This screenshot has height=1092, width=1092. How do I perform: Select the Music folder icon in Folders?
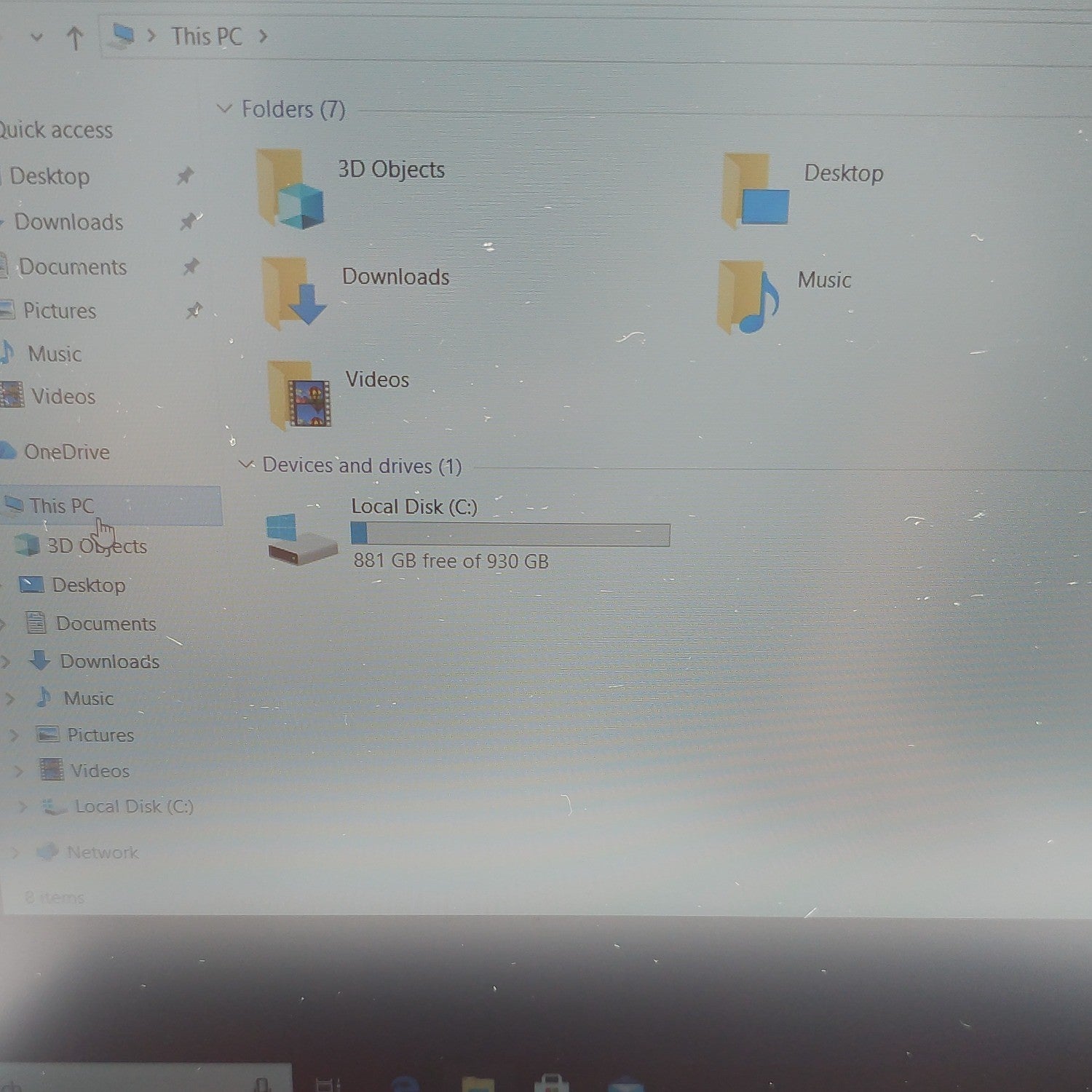pyautogui.click(x=749, y=297)
